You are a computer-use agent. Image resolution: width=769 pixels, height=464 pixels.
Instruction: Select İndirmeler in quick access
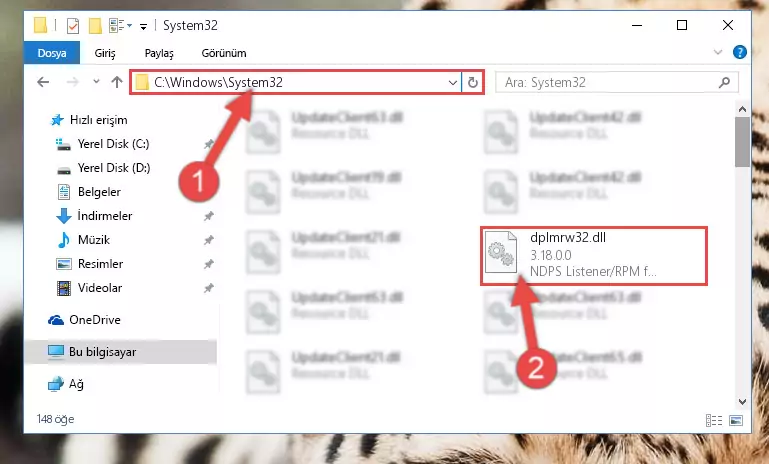pyautogui.click(x=104, y=216)
